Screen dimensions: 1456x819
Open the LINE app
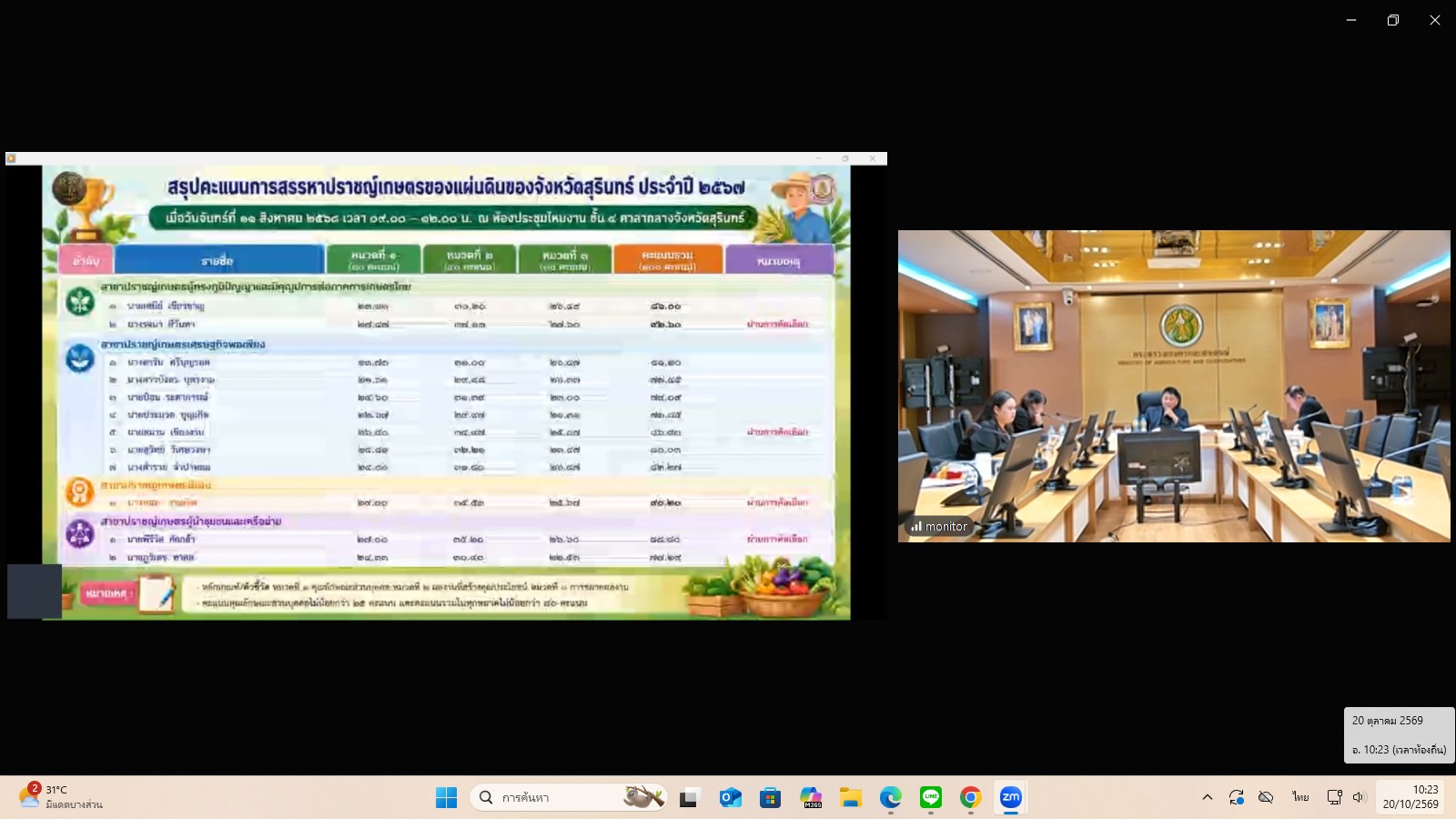pos(931,798)
